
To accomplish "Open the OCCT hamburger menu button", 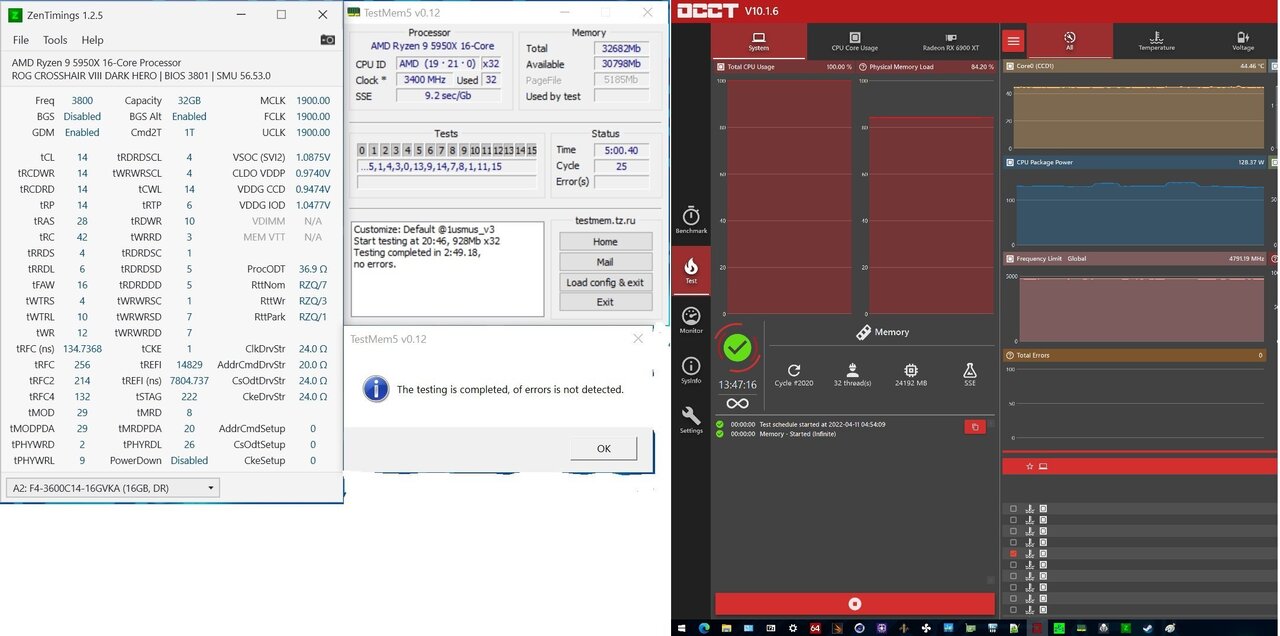I will point(1014,41).
